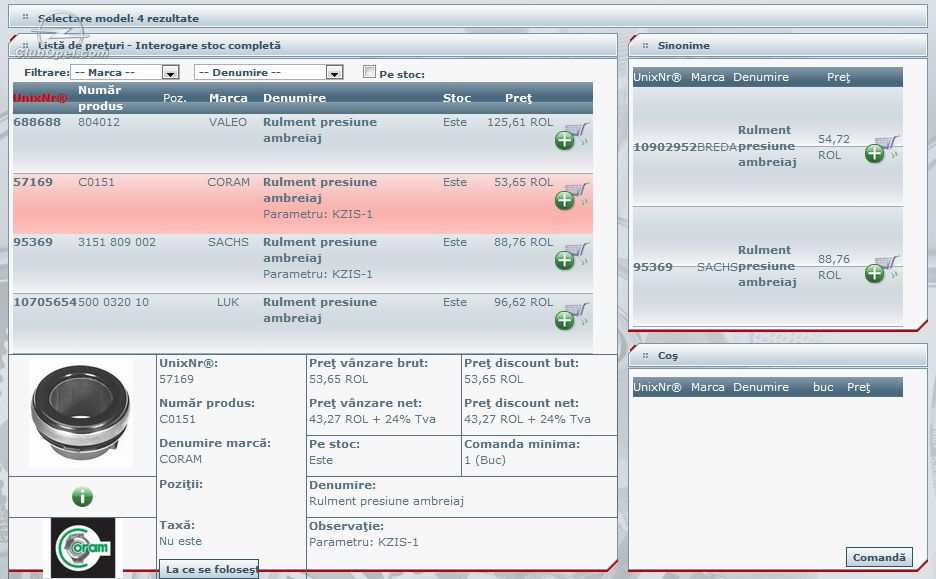Sort price list by Marca column
Image resolution: width=936 pixels, height=579 pixels.
tap(228, 98)
